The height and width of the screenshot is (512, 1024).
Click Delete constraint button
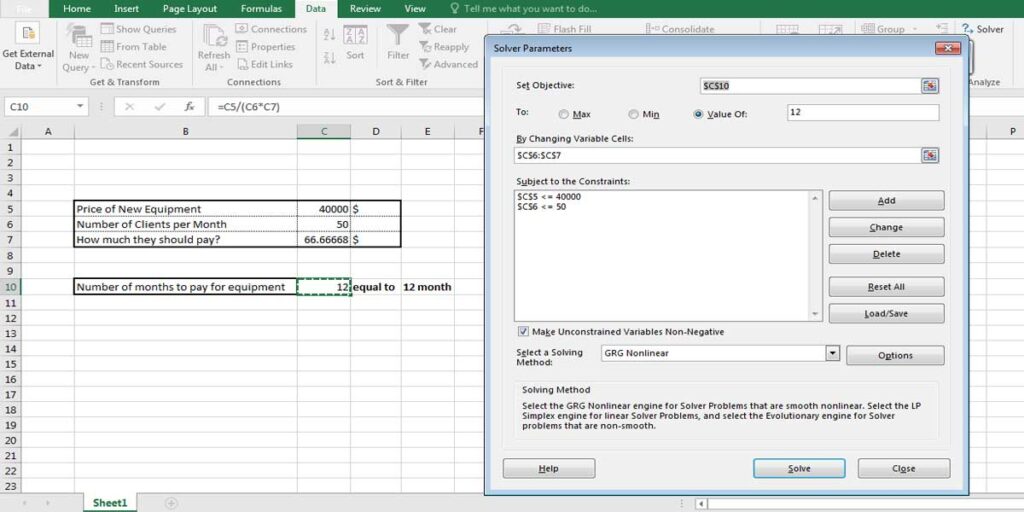point(886,254)
